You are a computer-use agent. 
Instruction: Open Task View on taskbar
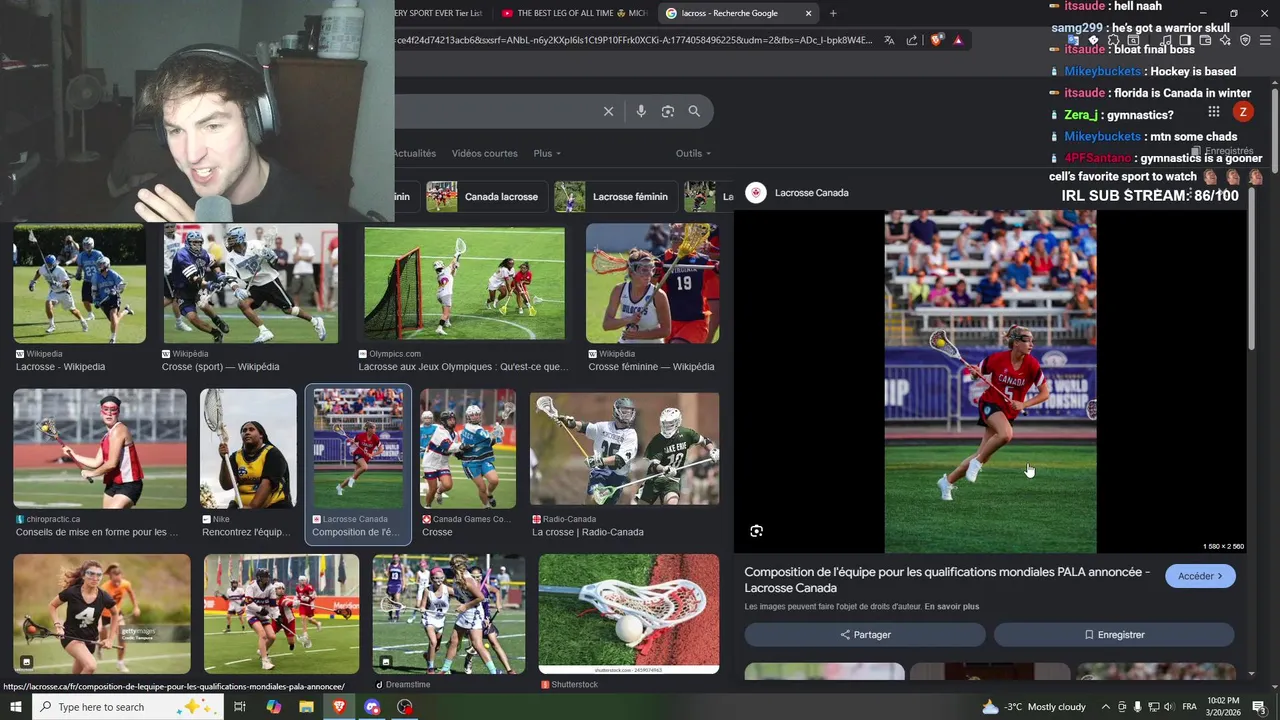240,707
